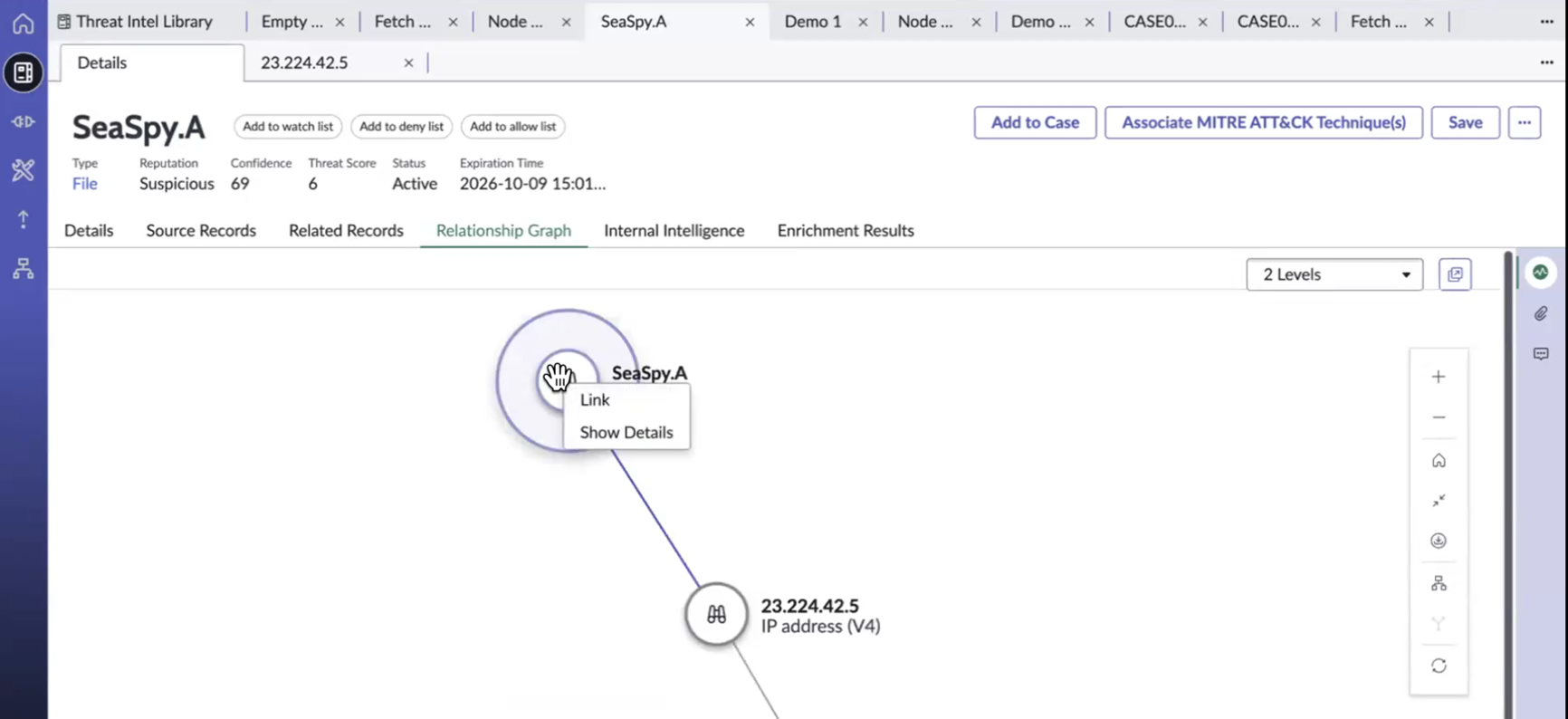Switch to the Source Records tab
Screen dimensions: 1568x719
click(201, 230)
